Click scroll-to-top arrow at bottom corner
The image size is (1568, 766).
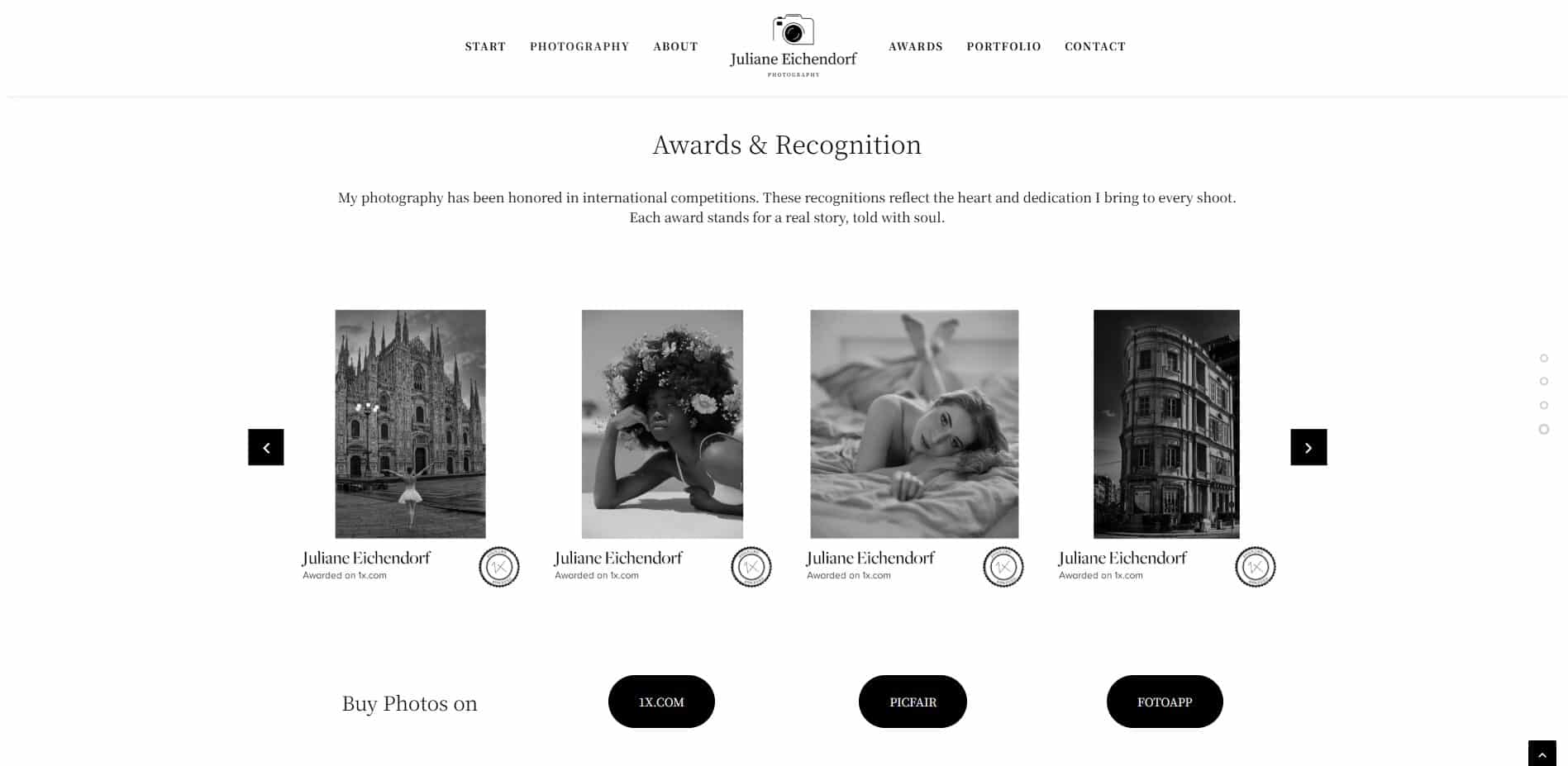[x=1542, y=754]
